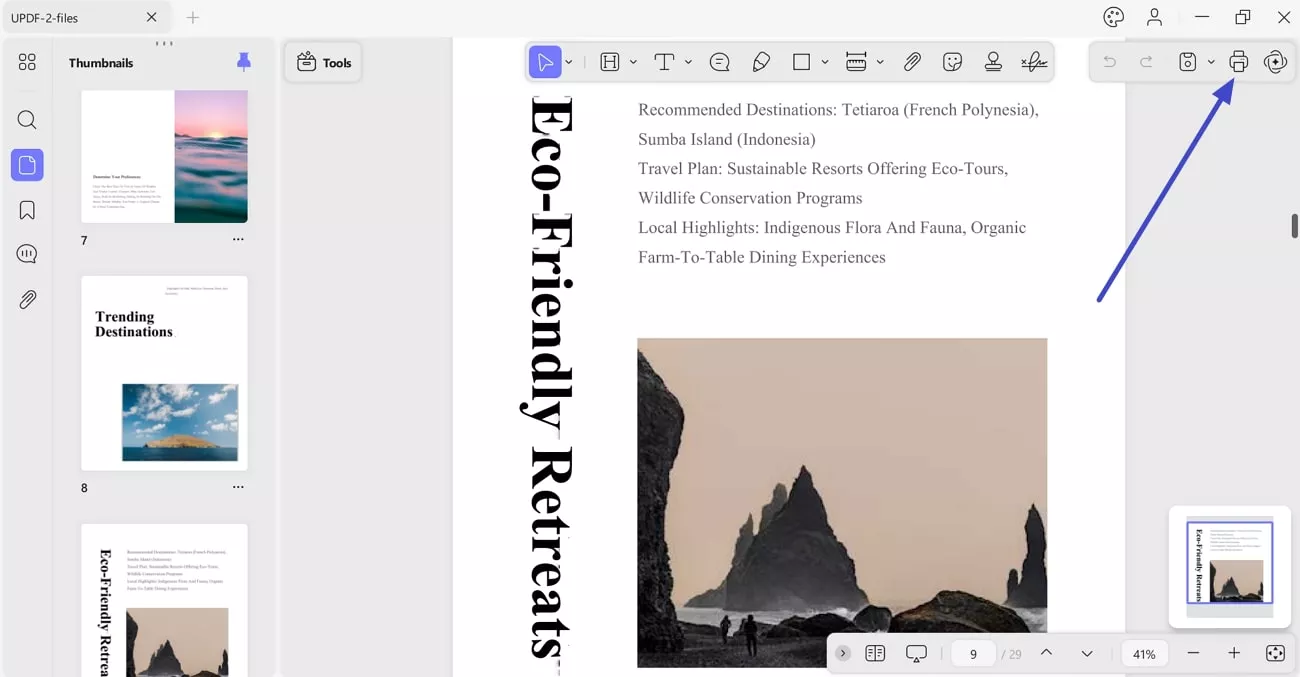Add a comment note tool
The image size is (1300, 677).
719,62
